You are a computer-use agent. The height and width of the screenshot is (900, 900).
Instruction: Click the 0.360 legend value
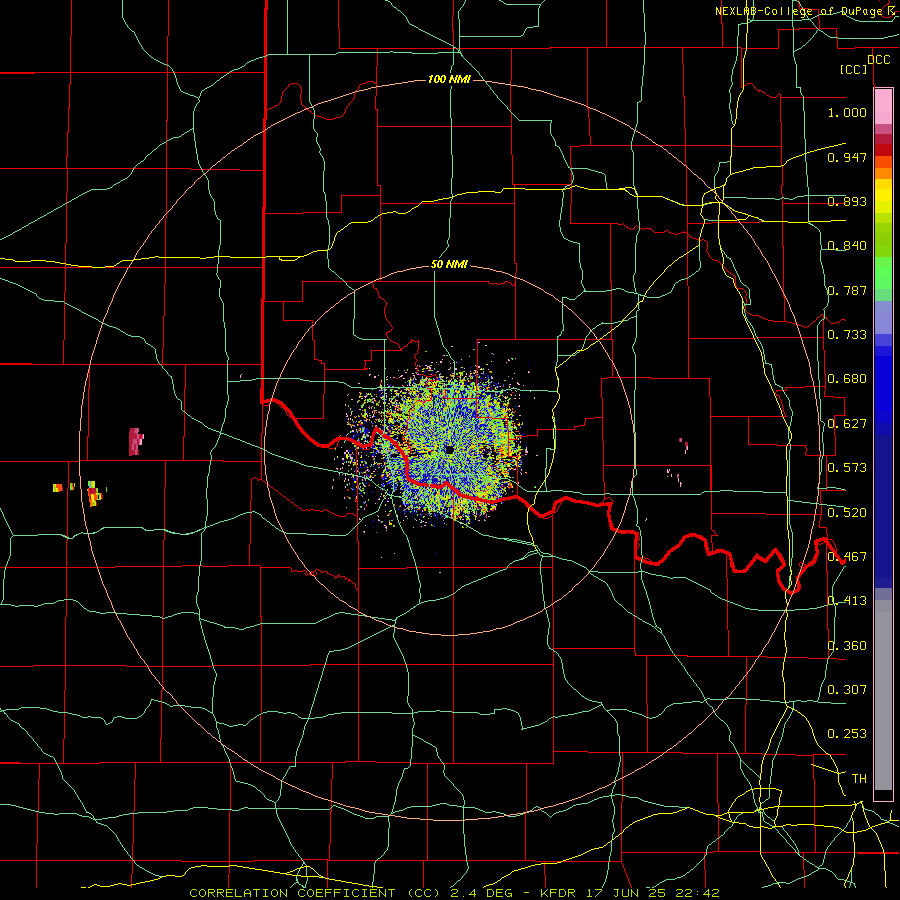tap(847, 646)
